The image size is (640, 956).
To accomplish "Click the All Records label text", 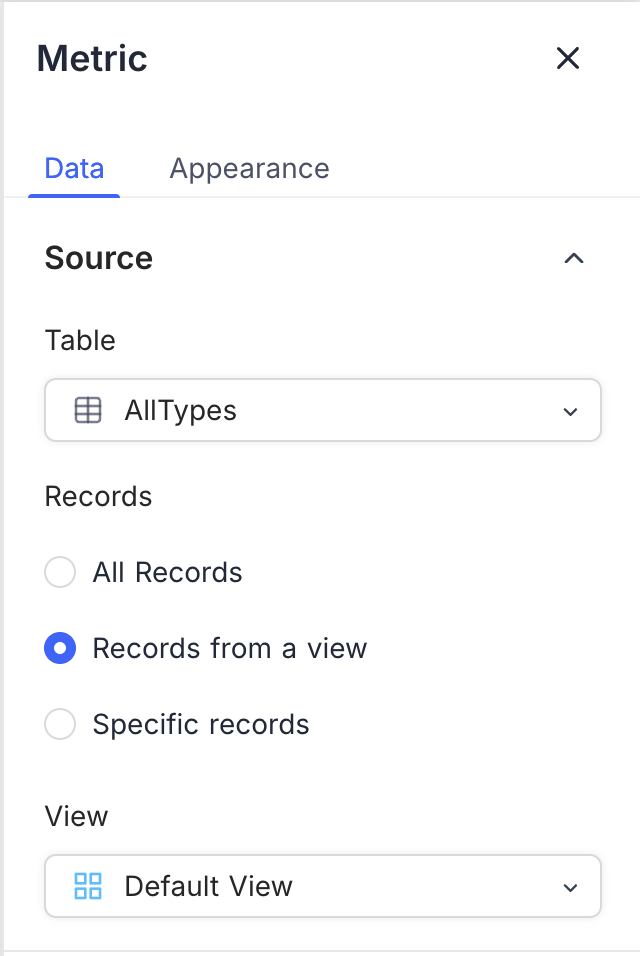I will [167, 573].
